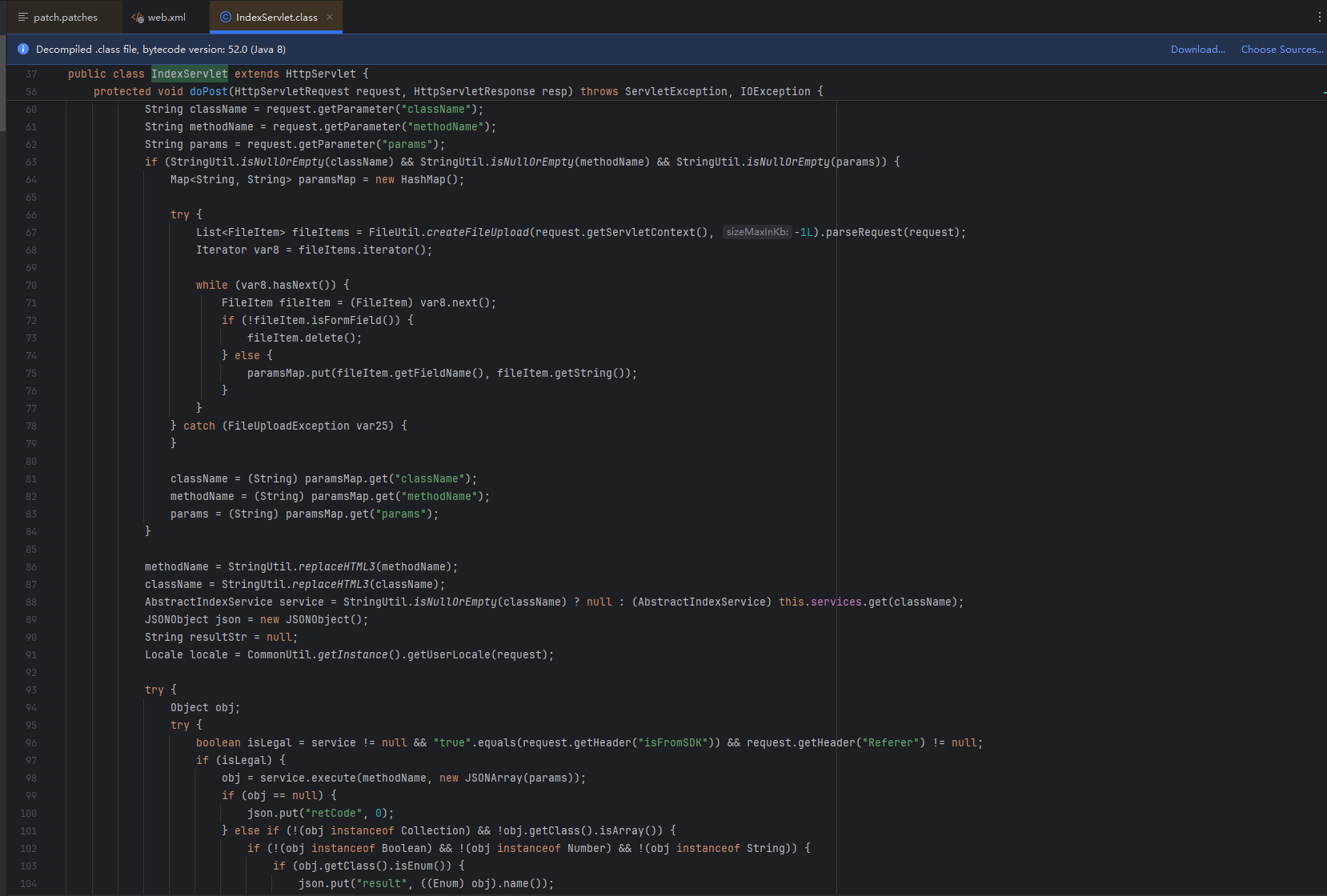The height and width of the screenshot is (896, 1327).
Task: Click the web.xml XML file icon
Action: point(138,17)
